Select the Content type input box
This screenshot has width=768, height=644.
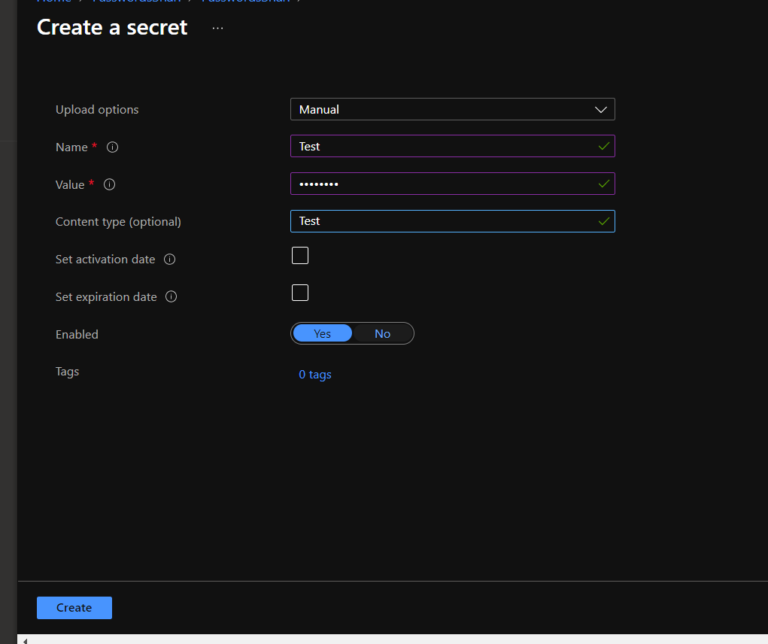440,221
